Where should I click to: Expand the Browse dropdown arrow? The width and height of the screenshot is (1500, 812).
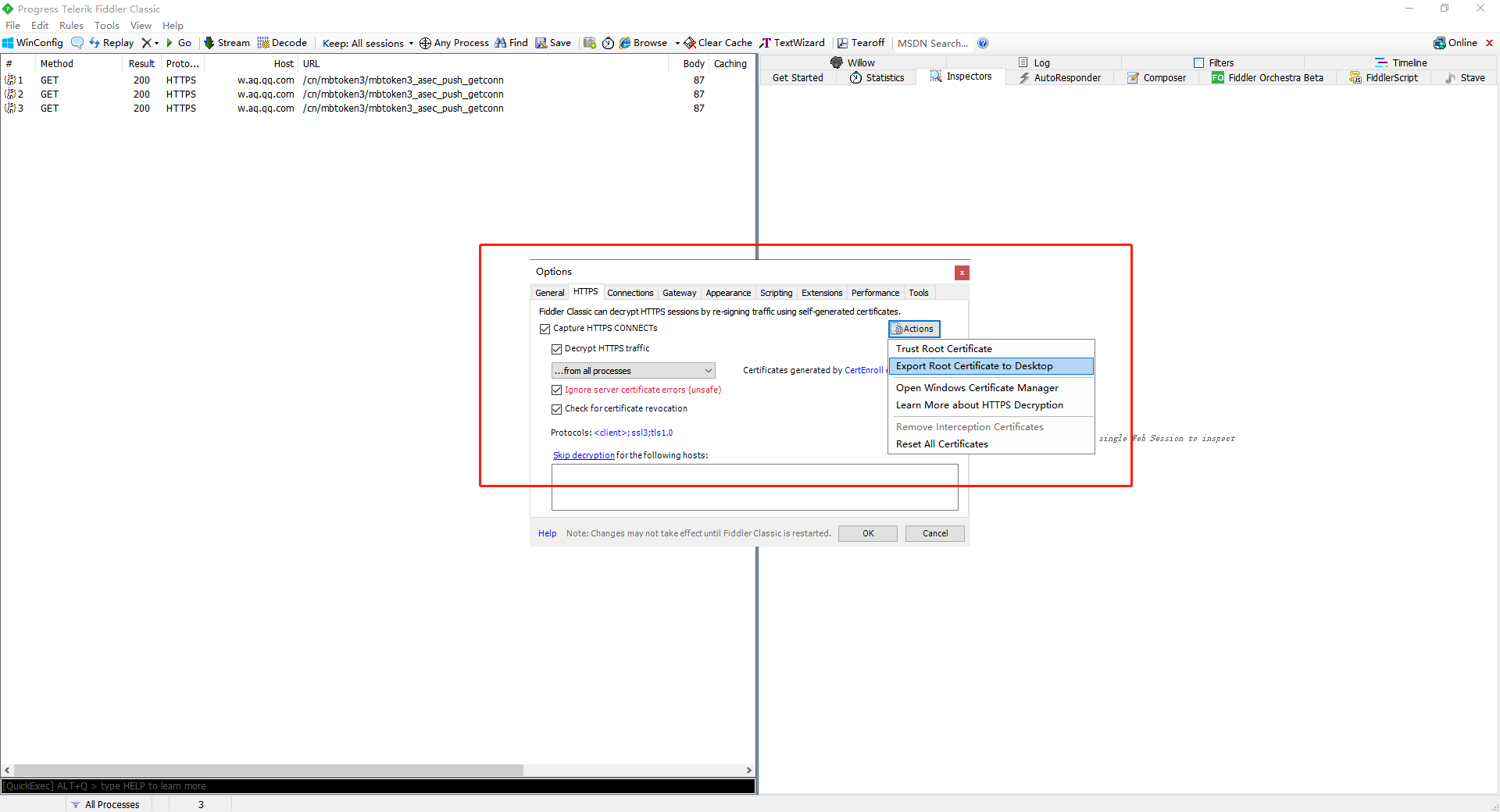(x=677, y=43)
